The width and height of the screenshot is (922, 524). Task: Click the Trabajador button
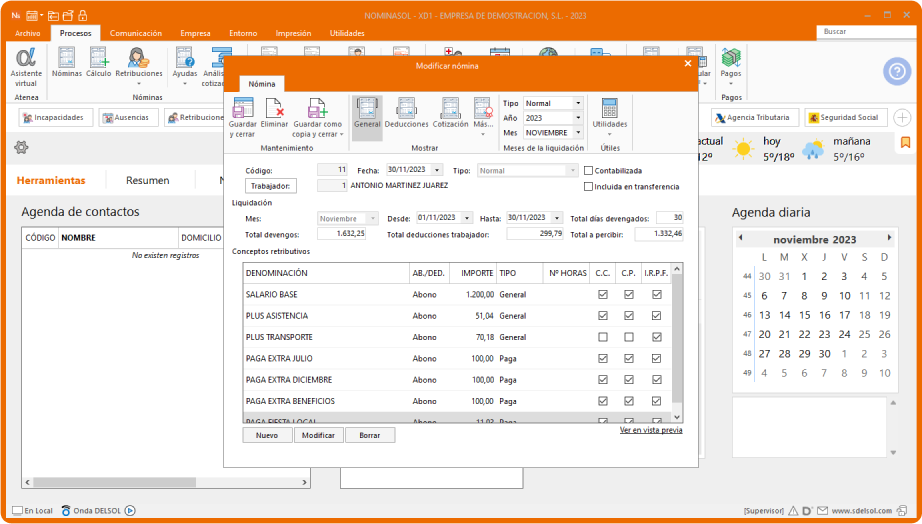270,186
